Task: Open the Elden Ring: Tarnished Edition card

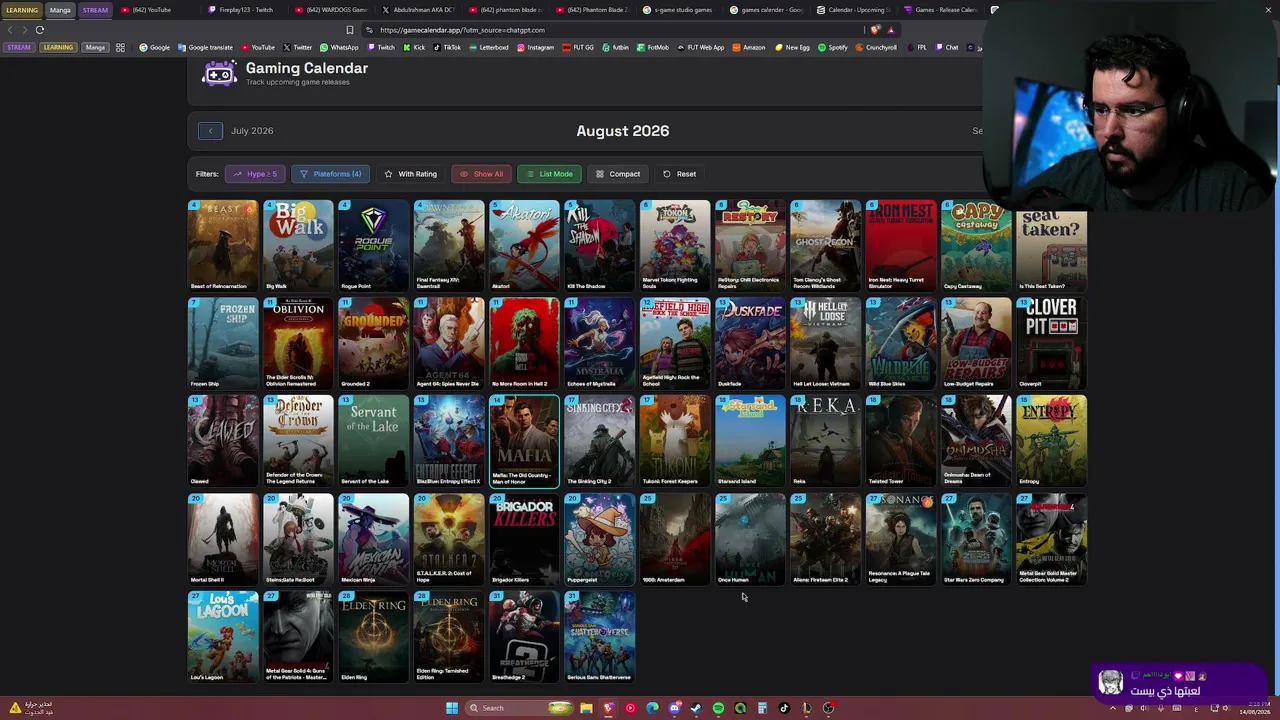Action: click(449, 637)
